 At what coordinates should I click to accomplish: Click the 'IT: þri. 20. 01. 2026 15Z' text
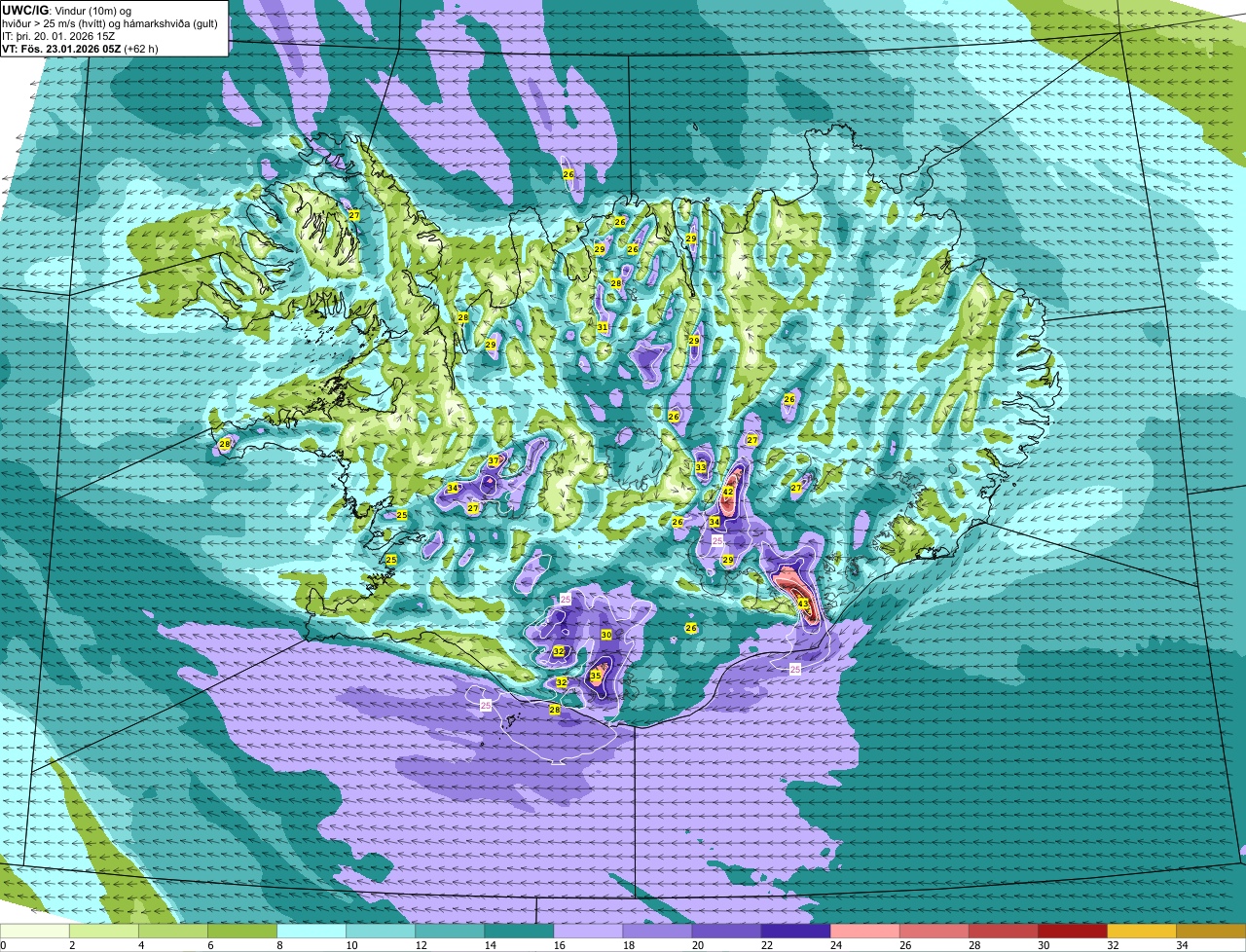coord(59,35)
